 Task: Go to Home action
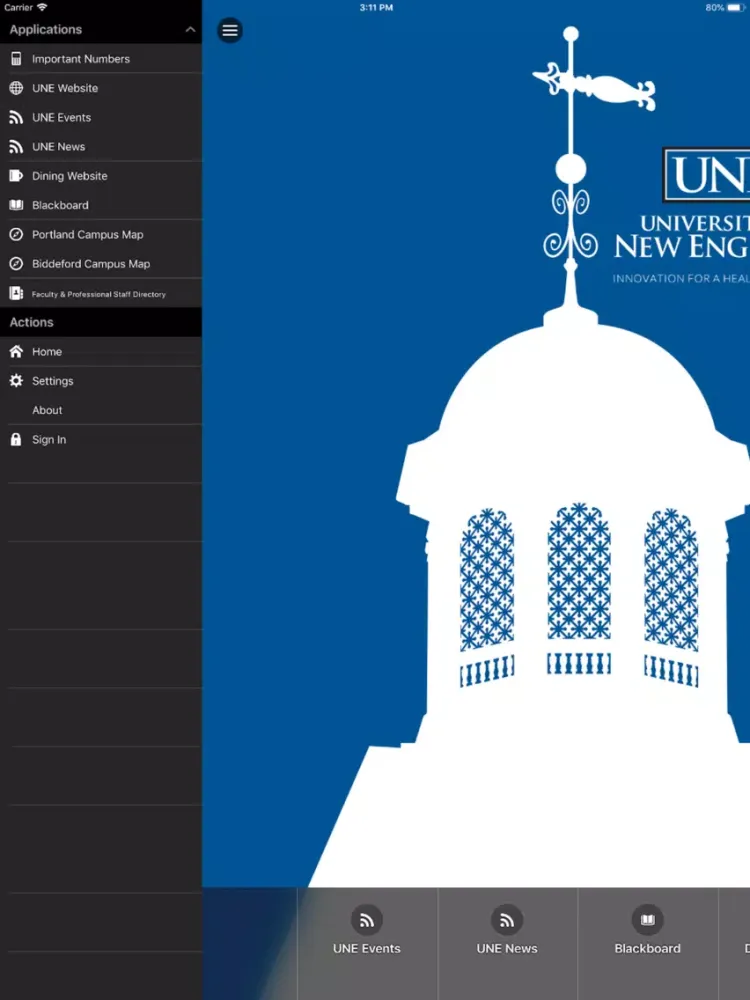tap(101, 351)
